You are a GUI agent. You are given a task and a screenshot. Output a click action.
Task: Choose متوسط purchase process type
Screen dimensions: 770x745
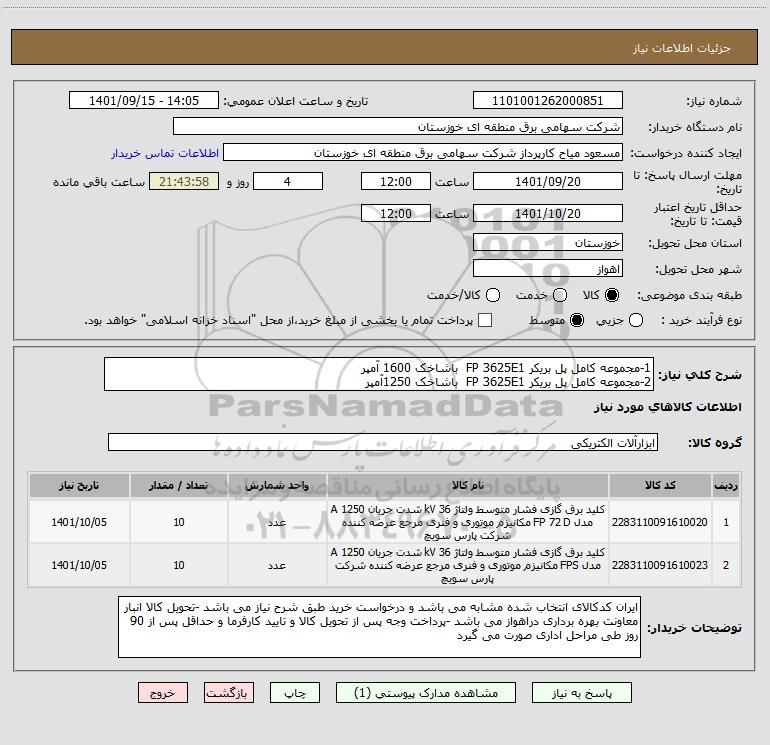[x=577, y=320]
